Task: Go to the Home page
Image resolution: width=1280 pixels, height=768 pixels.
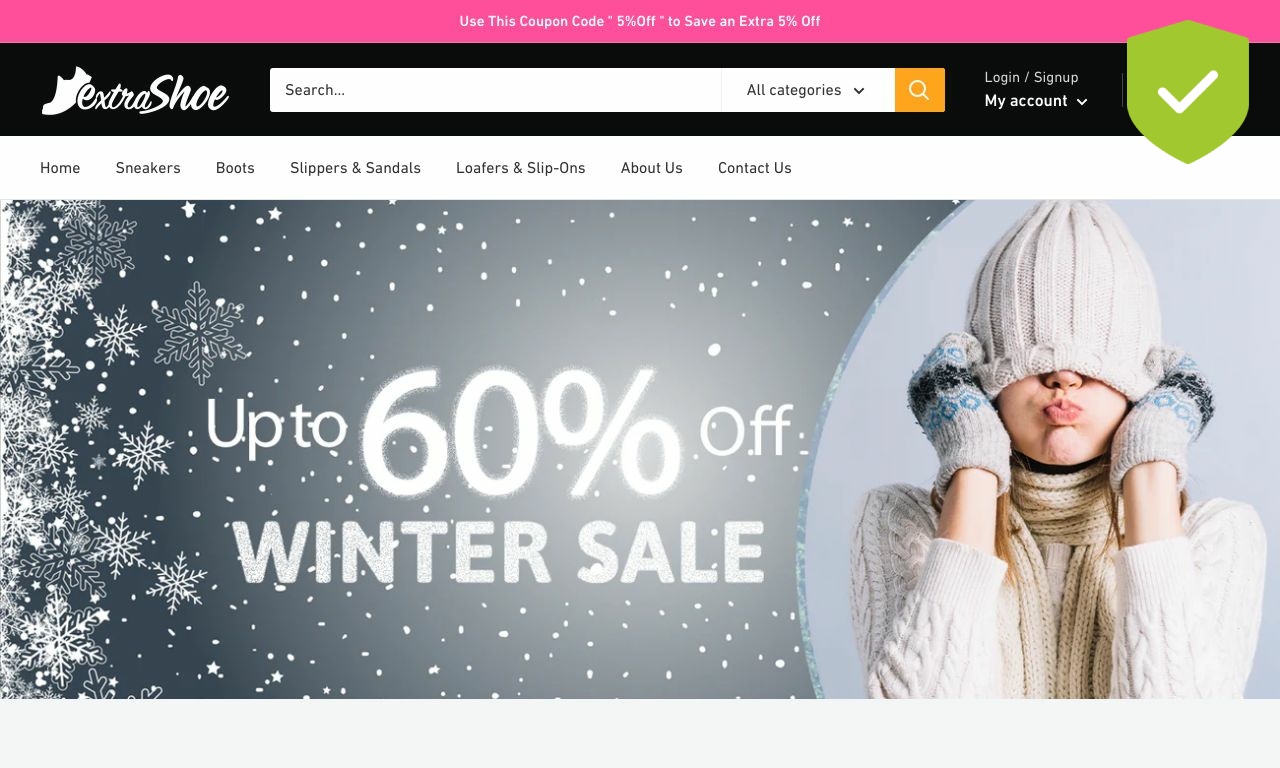Action: (x=60, y=168)
